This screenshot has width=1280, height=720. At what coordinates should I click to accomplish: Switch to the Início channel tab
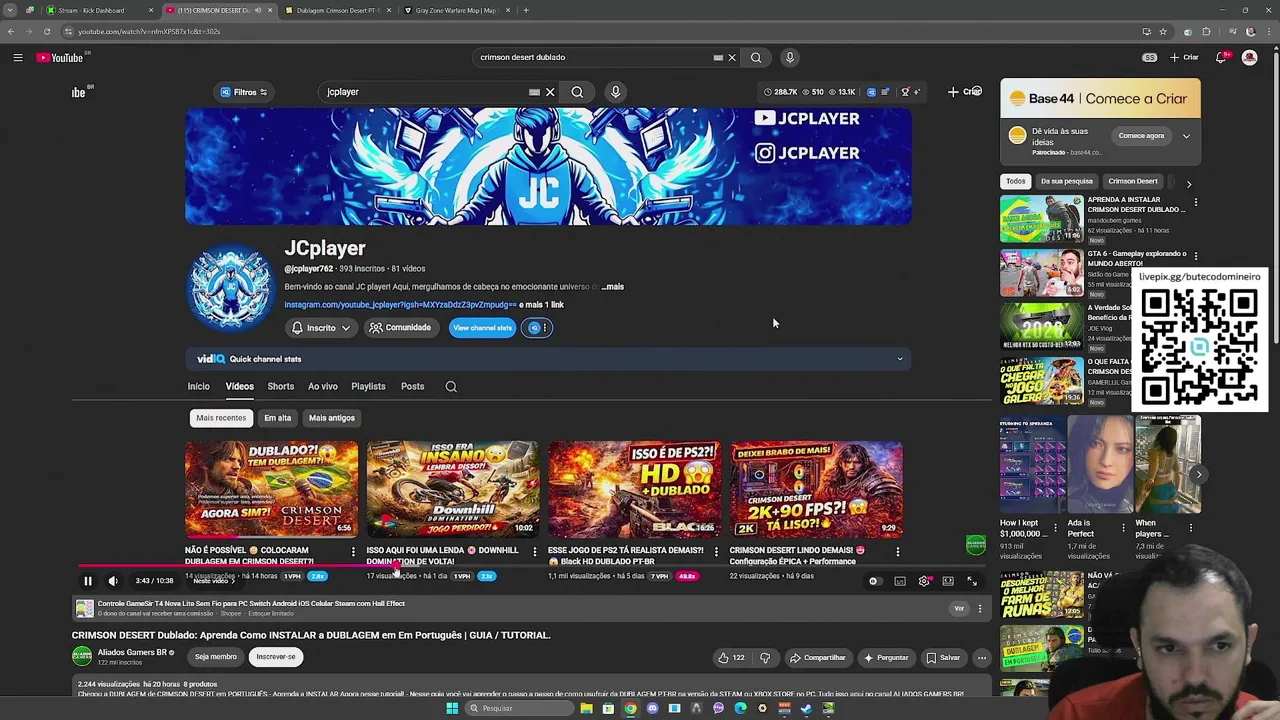tap(198, 386)
